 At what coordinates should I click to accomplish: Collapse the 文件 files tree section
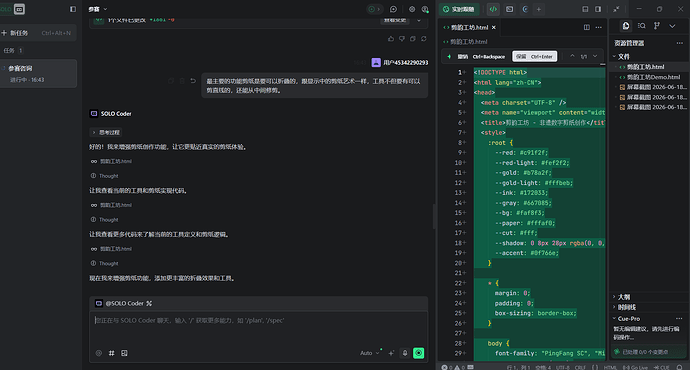coord(614,56)
